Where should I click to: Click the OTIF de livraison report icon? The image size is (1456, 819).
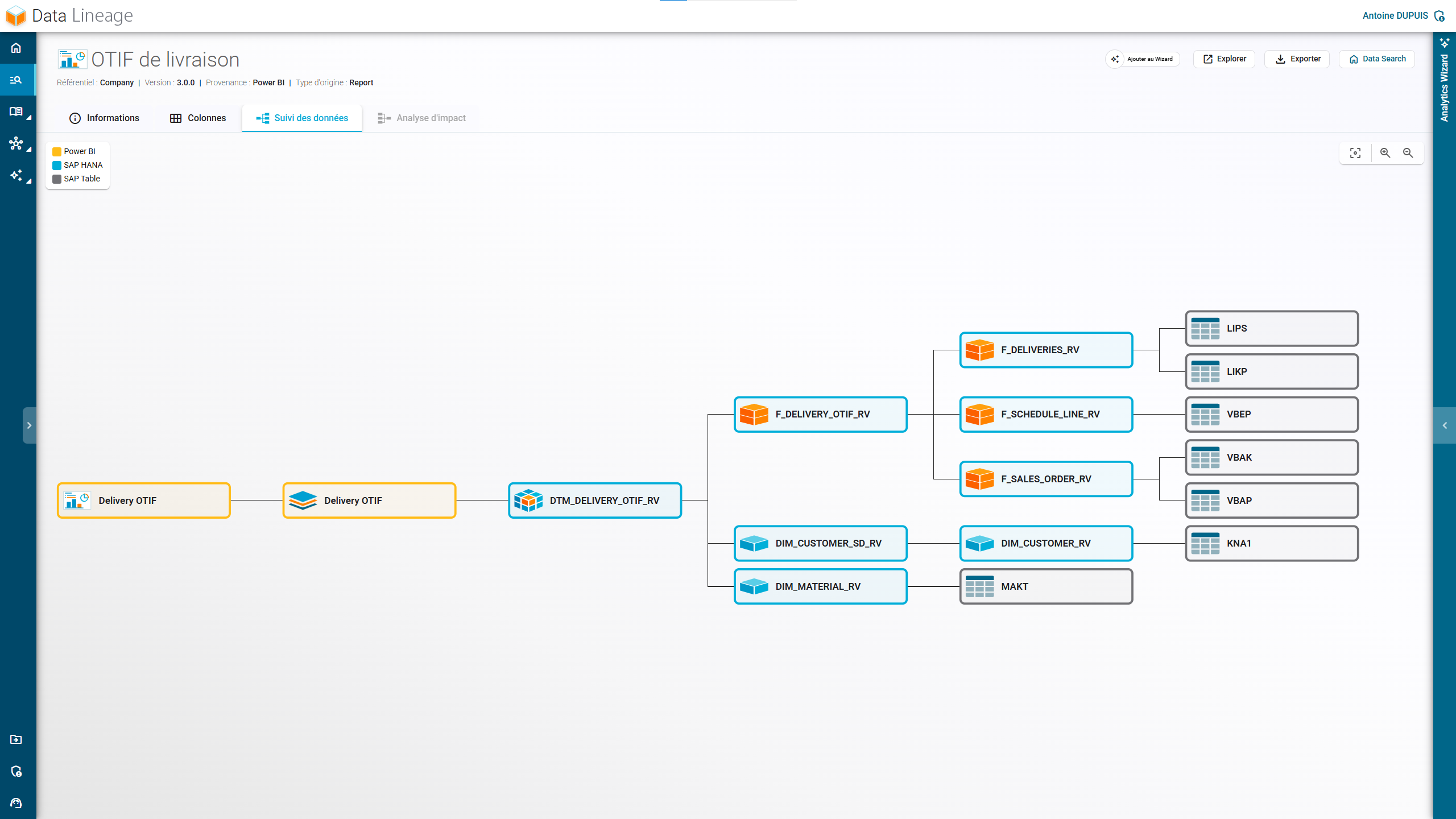[x=72, y=59]
